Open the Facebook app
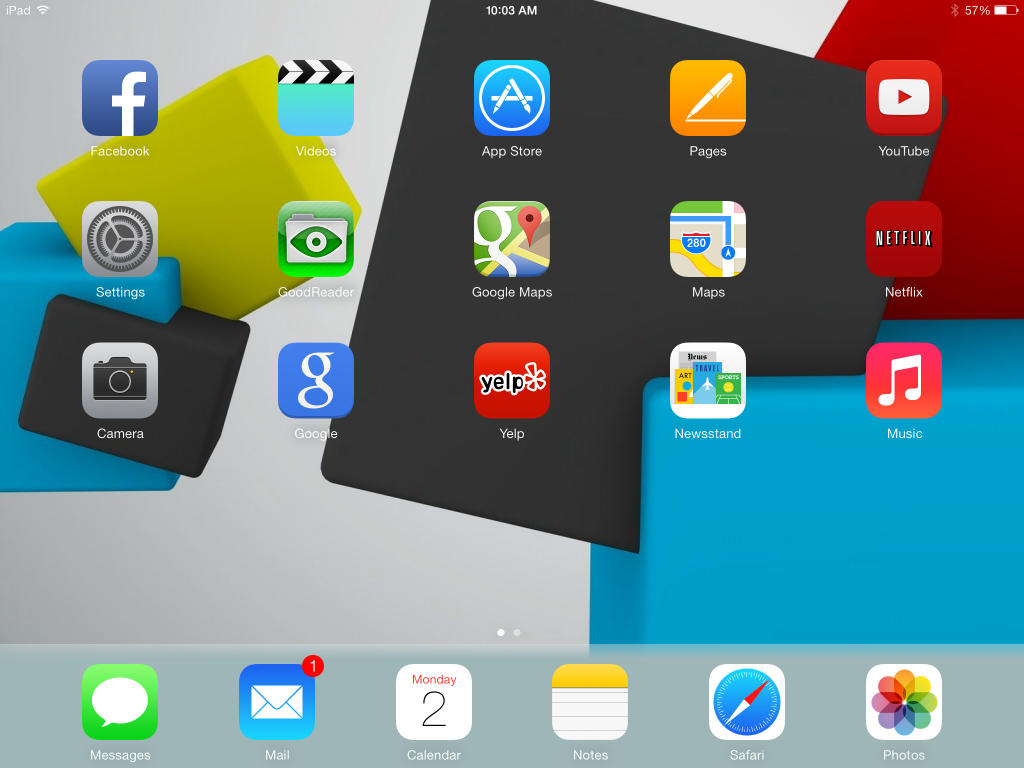This screenshot has height=768, width=1024. coord(120,98)
